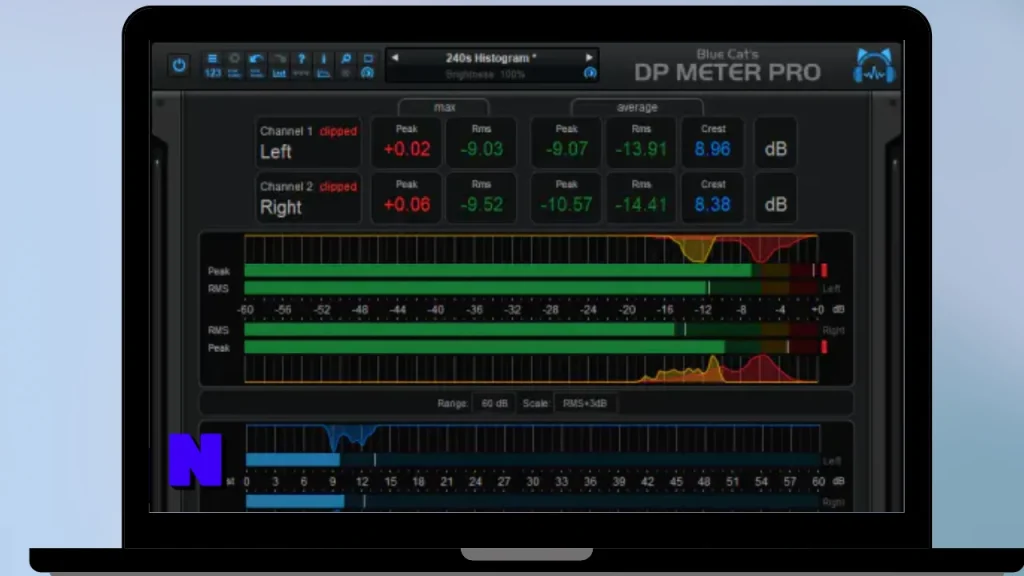Click the info 'i' icon
This screenshot has height=576, width=1024.
pyautogui.click(x=323, y=58)
